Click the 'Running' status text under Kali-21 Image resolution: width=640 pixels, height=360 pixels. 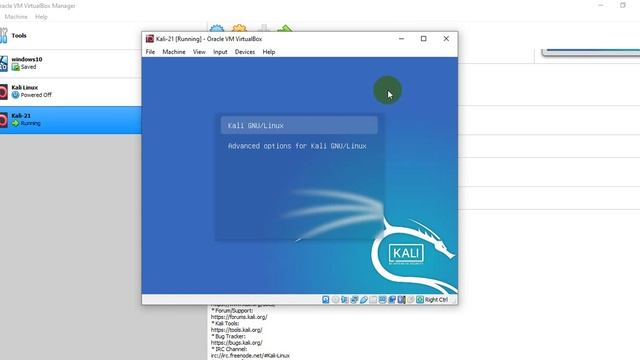click(x=31, y=123)
